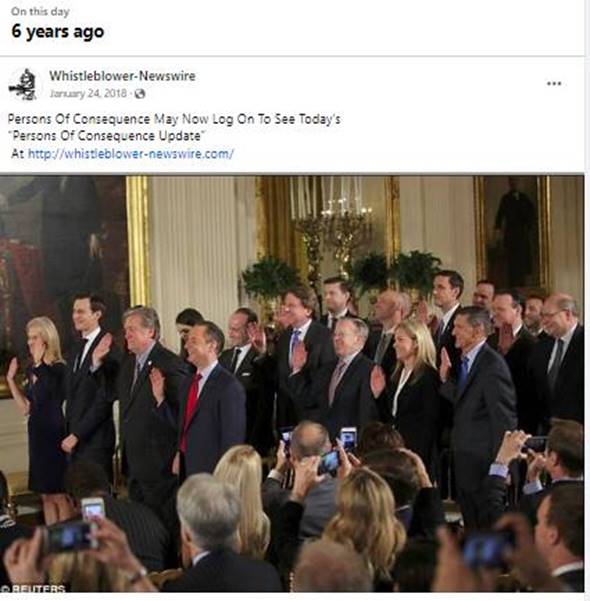Click the dark standing-figure portrait painting
This screenshot has height=601, width=590.
(514, 234)
